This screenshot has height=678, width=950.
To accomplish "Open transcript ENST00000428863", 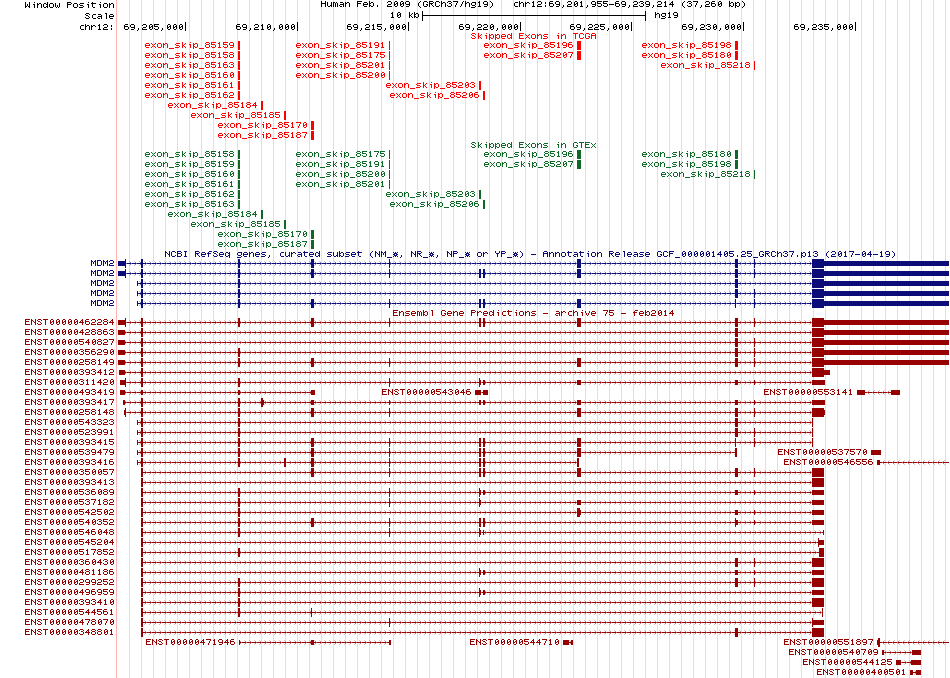I will (x=70, y=332).
